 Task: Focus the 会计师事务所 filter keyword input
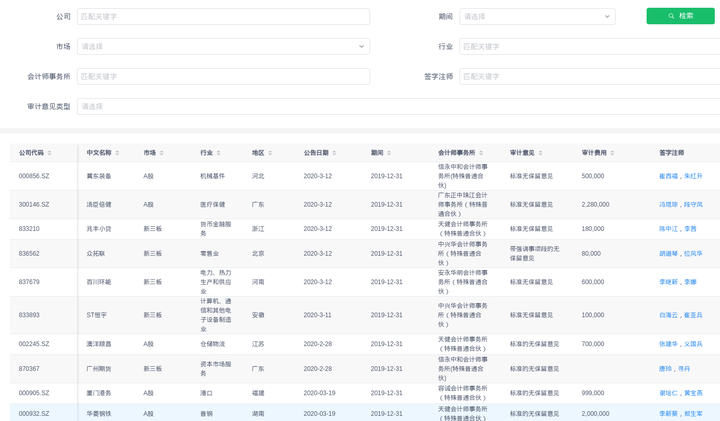(x=223, y=76)
